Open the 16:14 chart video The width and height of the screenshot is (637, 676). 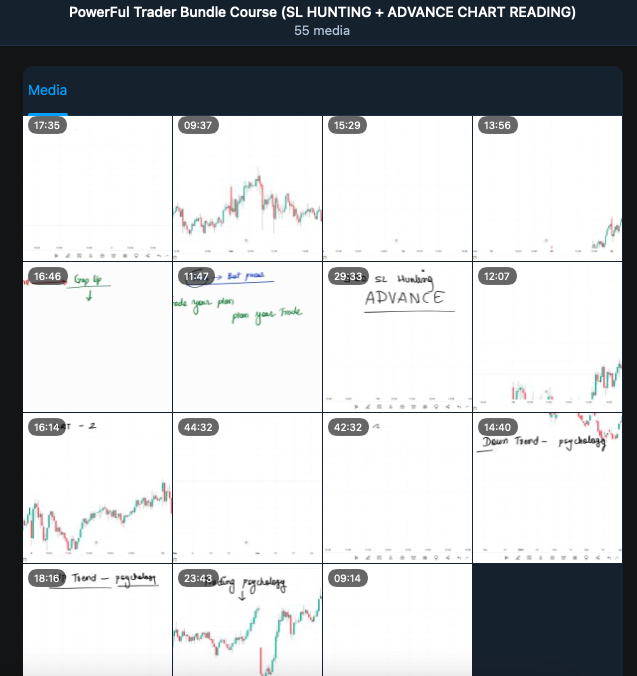pyautogui.click(x=97, y=487)
